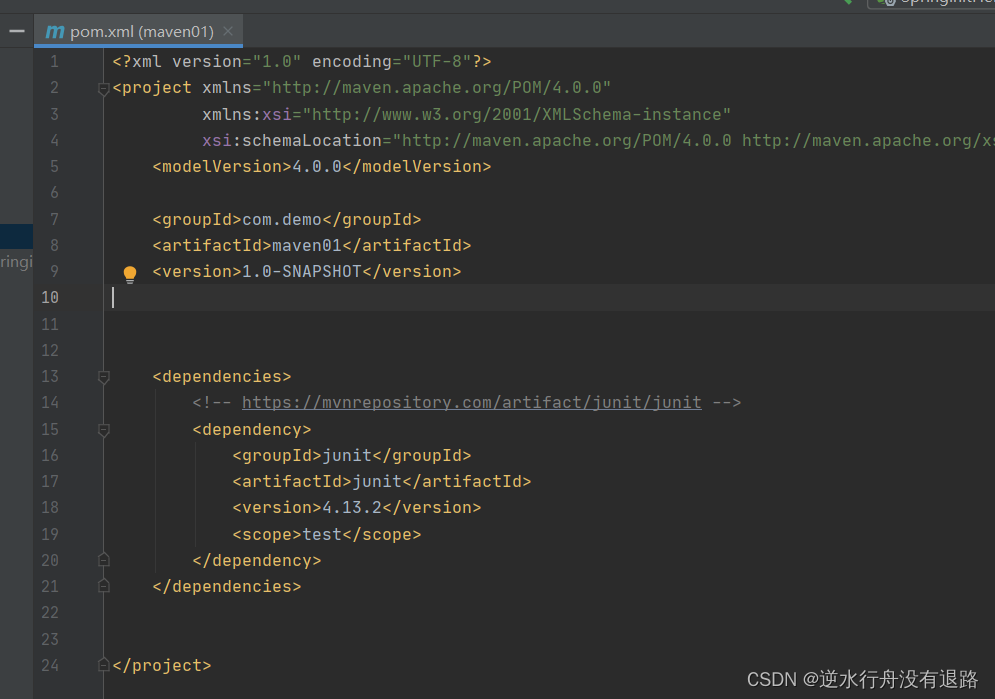The width and height of the screenshot is (995, 699).
Task: Click the xmlns:xsi XMLSchema-instance URL
Action: click(x=517, y=115)
